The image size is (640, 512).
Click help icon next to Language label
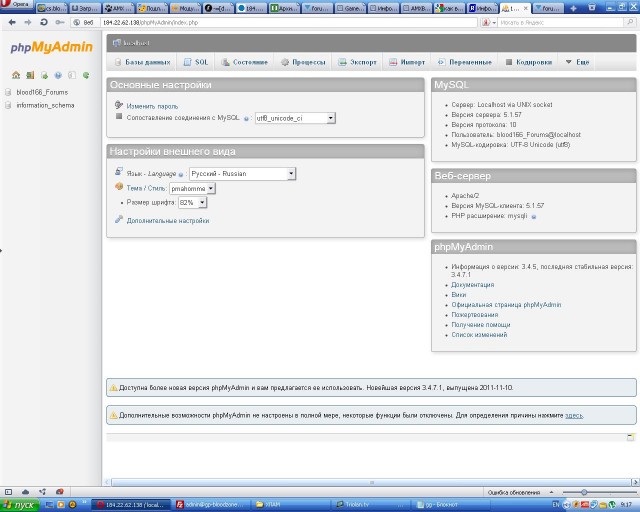[181, 175]
